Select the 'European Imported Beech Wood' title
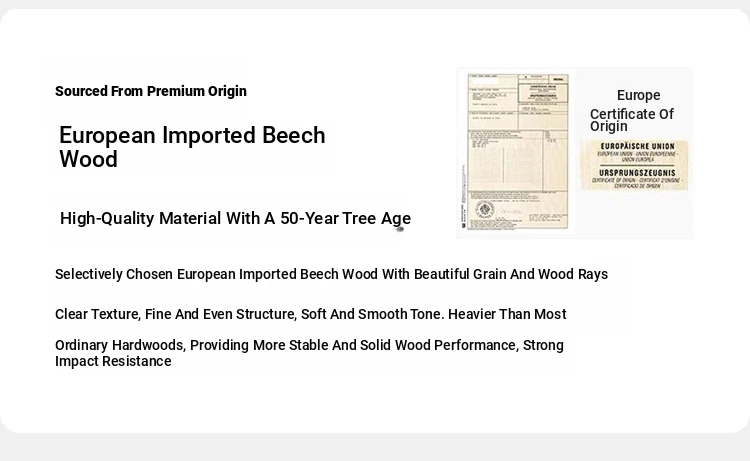Screen dimensions: 750x461 coord(192,147)
